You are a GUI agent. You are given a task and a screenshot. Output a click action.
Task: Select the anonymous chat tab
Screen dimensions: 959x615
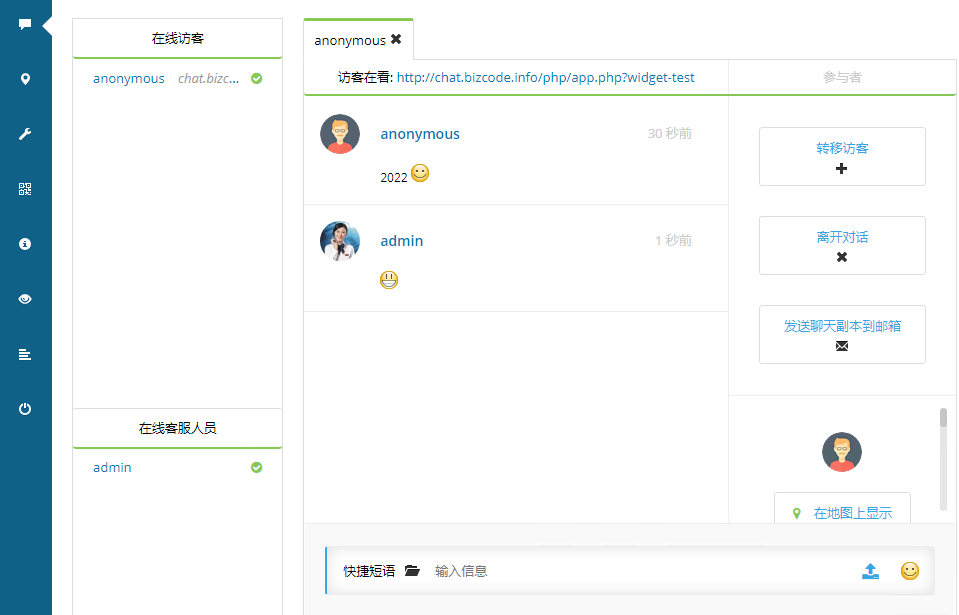pyautogui.click(x=358, y=40)
